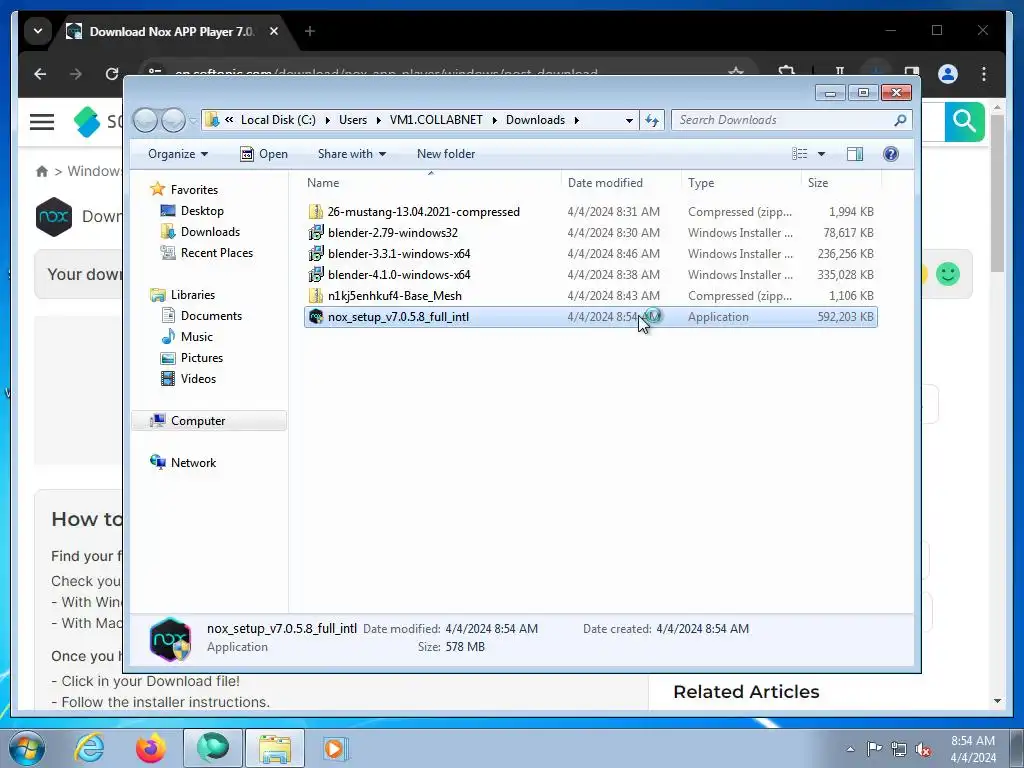
Task: Toggle the preview pane button
Action: click(854, 154)
